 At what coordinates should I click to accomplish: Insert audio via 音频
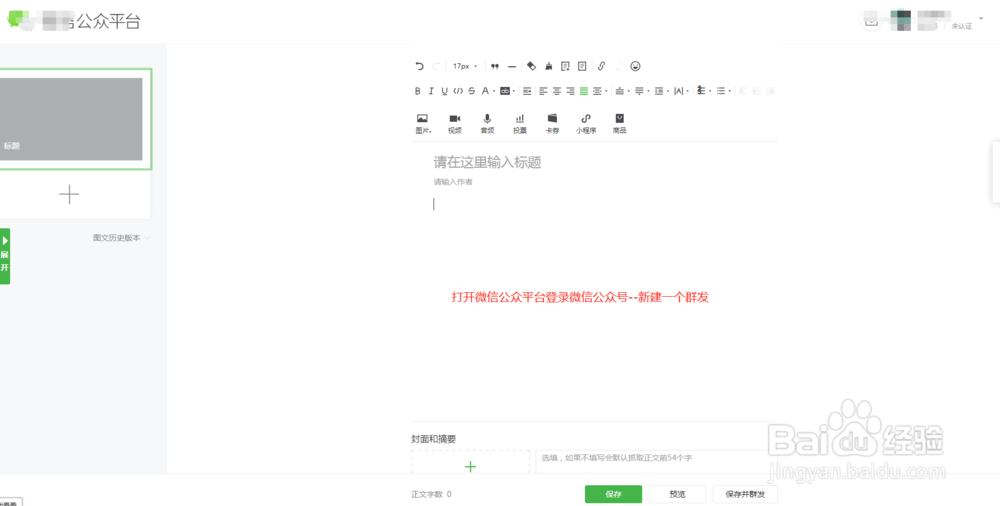(487, 124)
